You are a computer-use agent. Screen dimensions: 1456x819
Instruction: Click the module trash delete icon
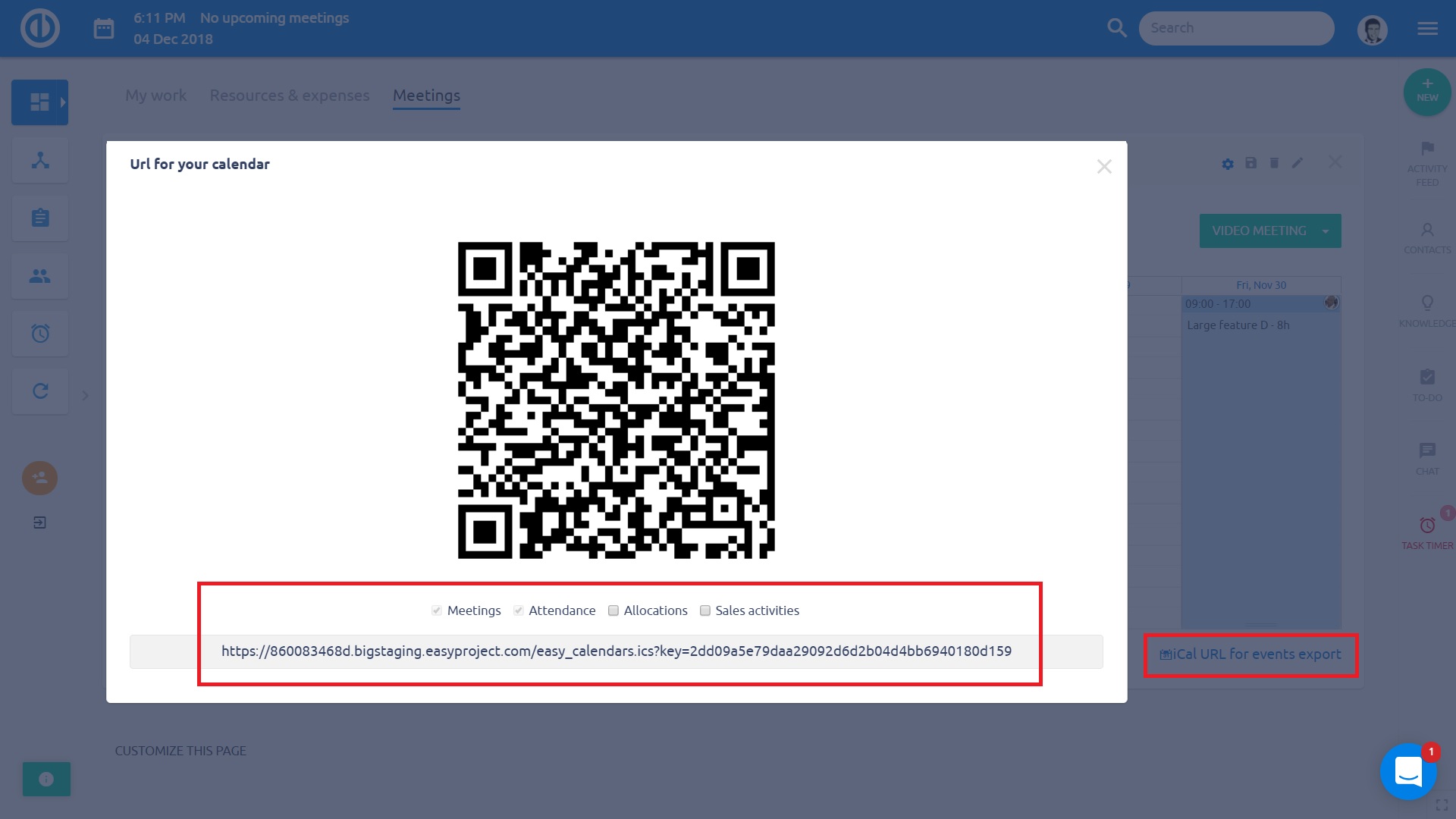pos(1274,162)
